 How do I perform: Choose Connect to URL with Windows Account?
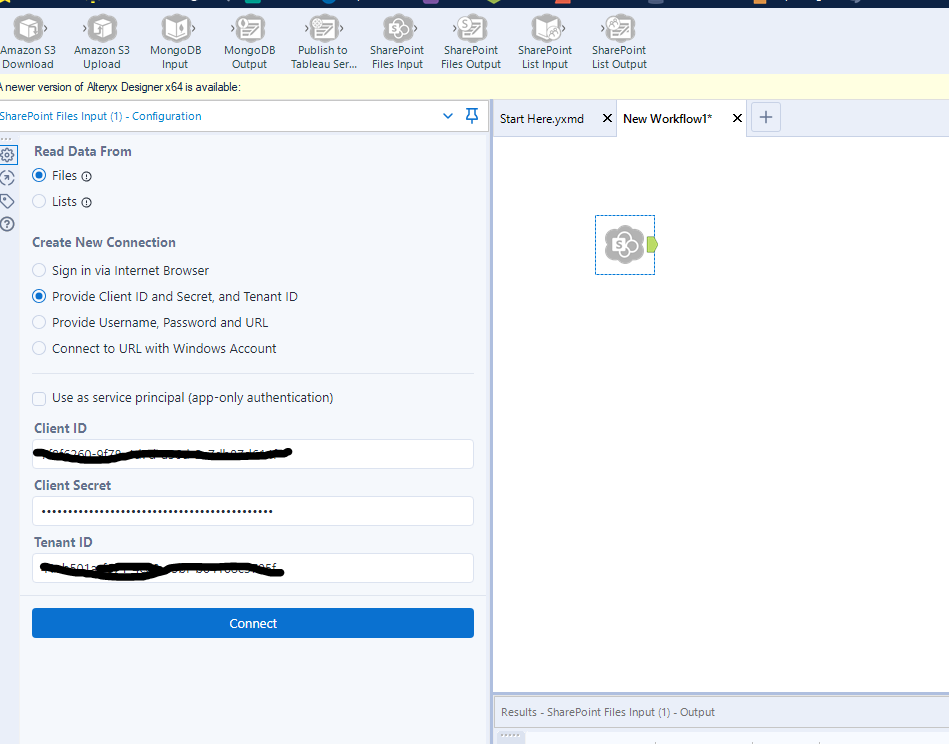click(x=39, y=348)
